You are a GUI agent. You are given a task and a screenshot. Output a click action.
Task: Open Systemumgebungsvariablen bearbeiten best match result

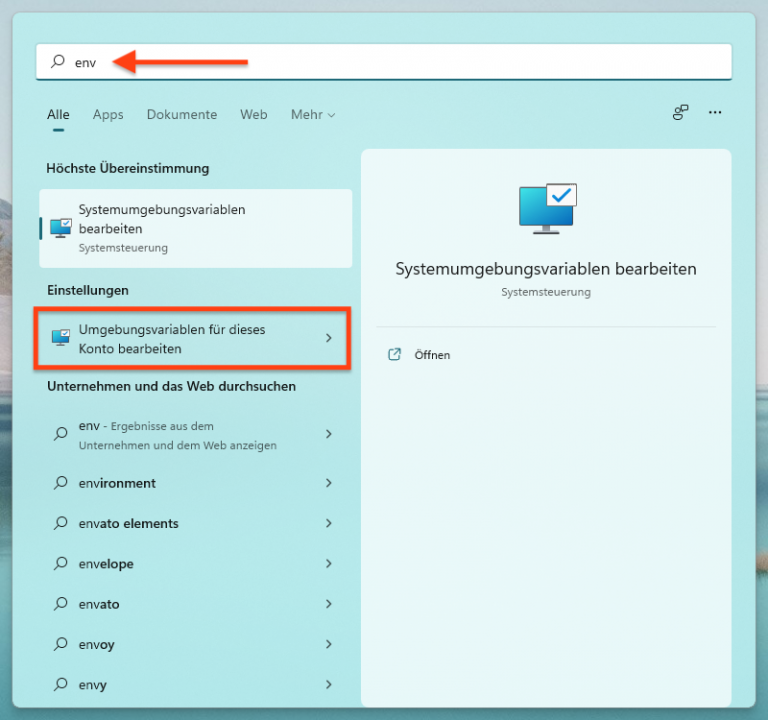[x=195, y=228]
